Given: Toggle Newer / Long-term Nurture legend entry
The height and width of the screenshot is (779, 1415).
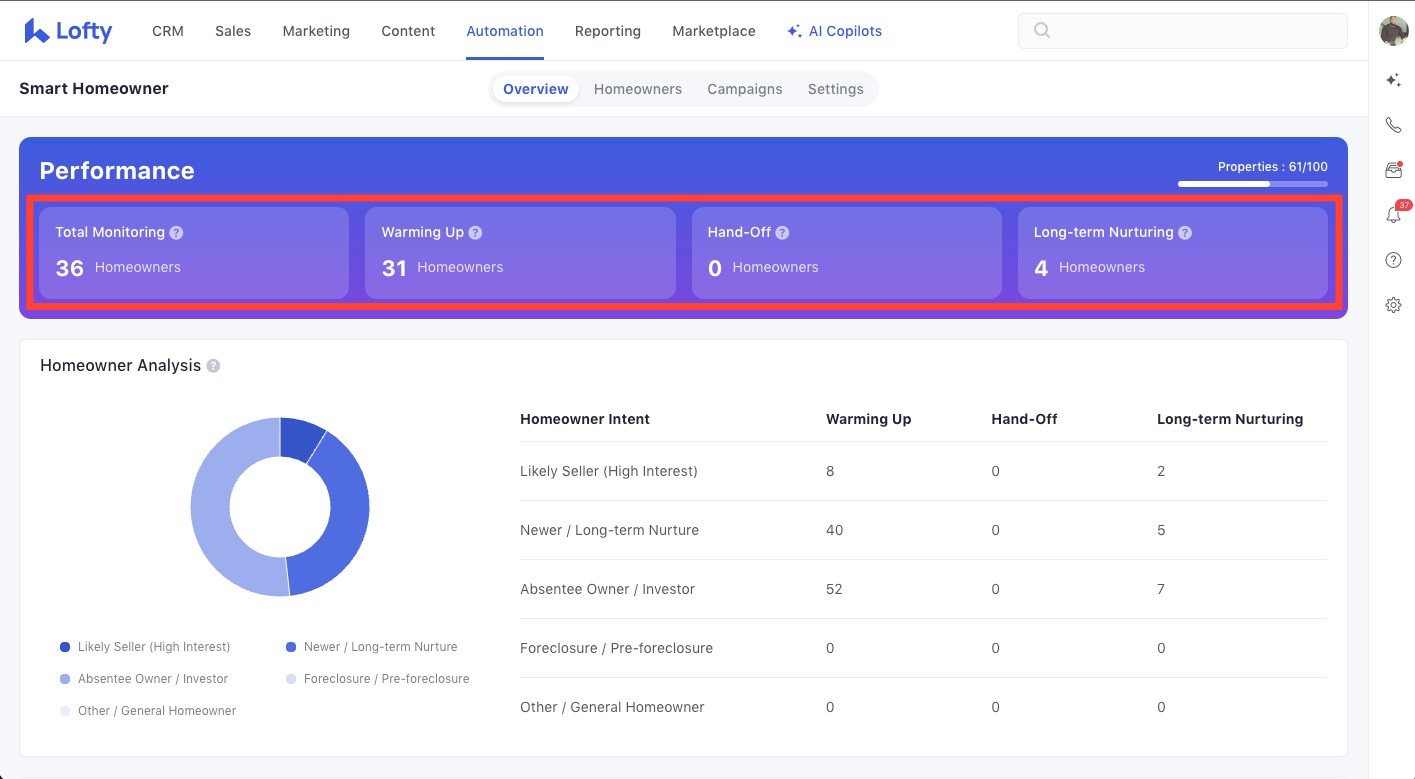Looking at the screenshot, I should pos(371,647).
